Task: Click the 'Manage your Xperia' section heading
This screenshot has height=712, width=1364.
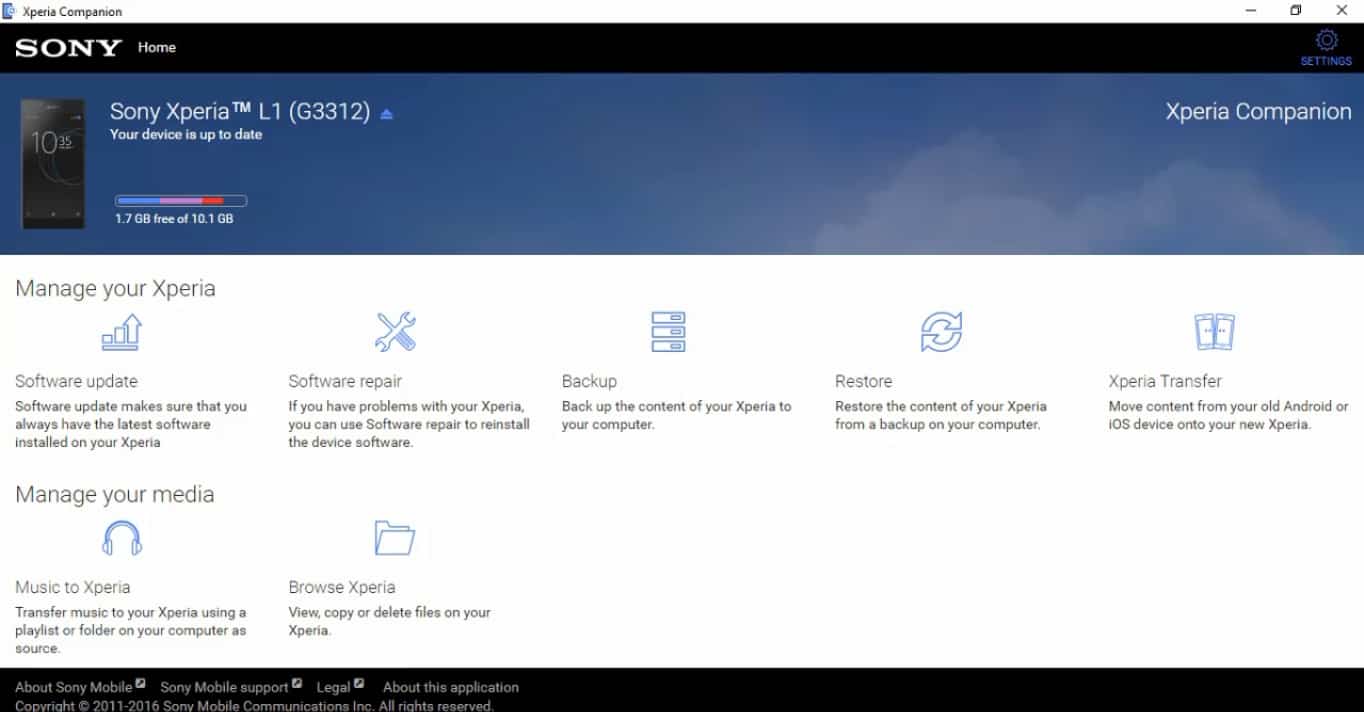Action: pos(115,289)
